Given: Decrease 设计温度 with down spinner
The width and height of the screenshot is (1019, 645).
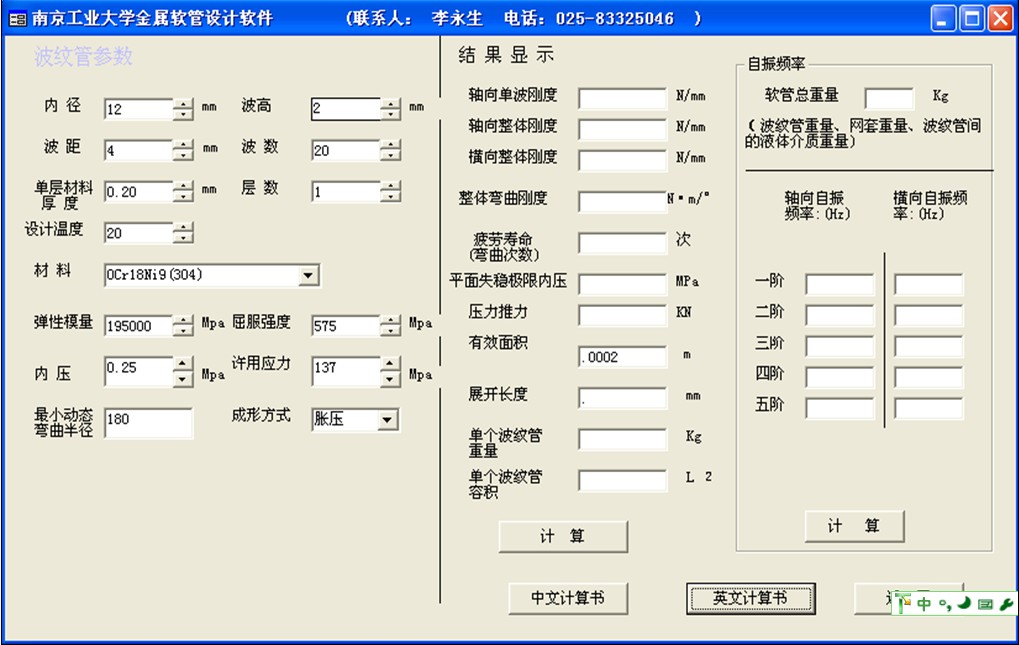Looking at the screenshot, I should (184, 239).
